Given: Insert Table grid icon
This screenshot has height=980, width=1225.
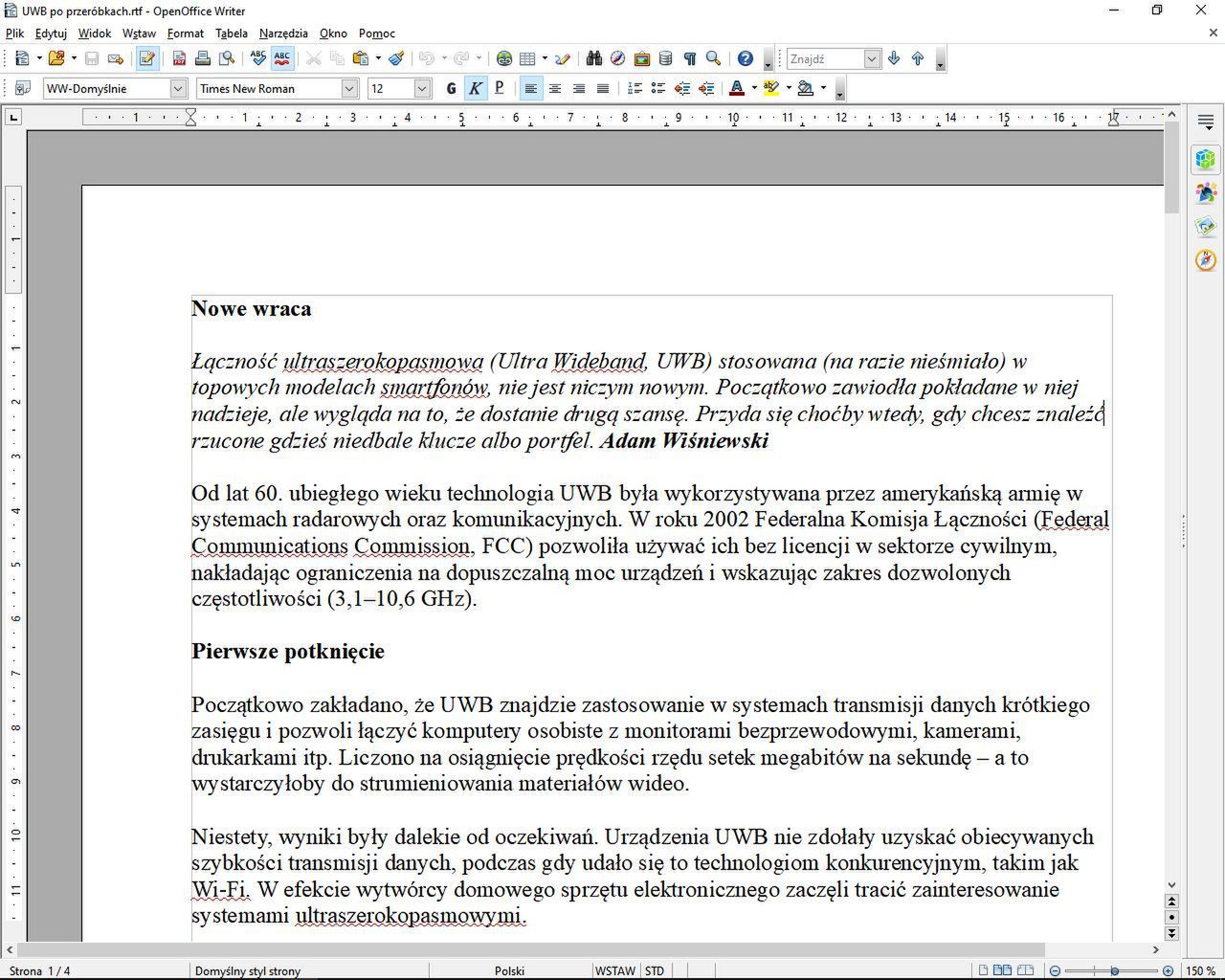Looking at the screenshot, I should click(x=527, y=58).
